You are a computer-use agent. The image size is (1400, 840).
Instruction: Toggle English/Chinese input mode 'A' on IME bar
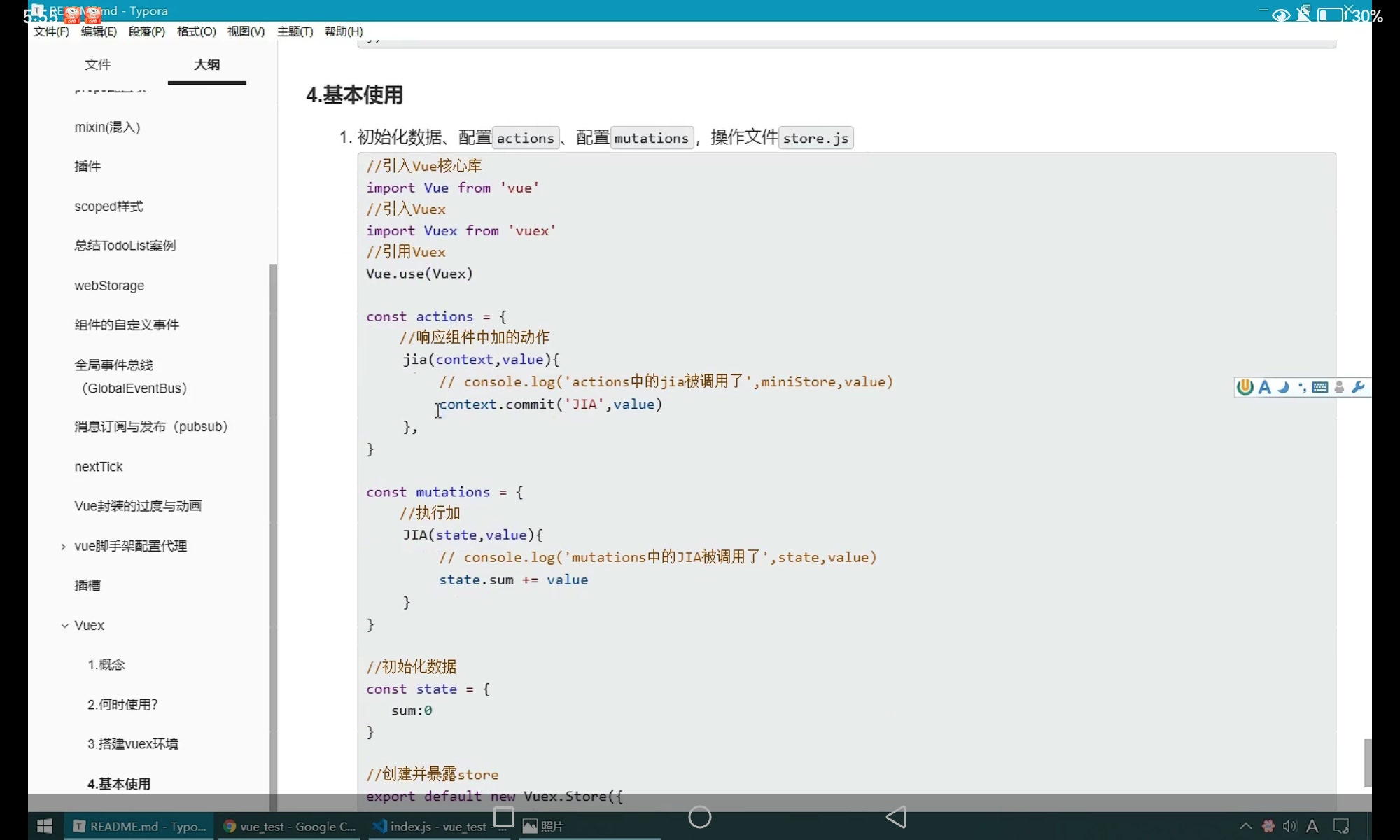[x=1264, y=387]
